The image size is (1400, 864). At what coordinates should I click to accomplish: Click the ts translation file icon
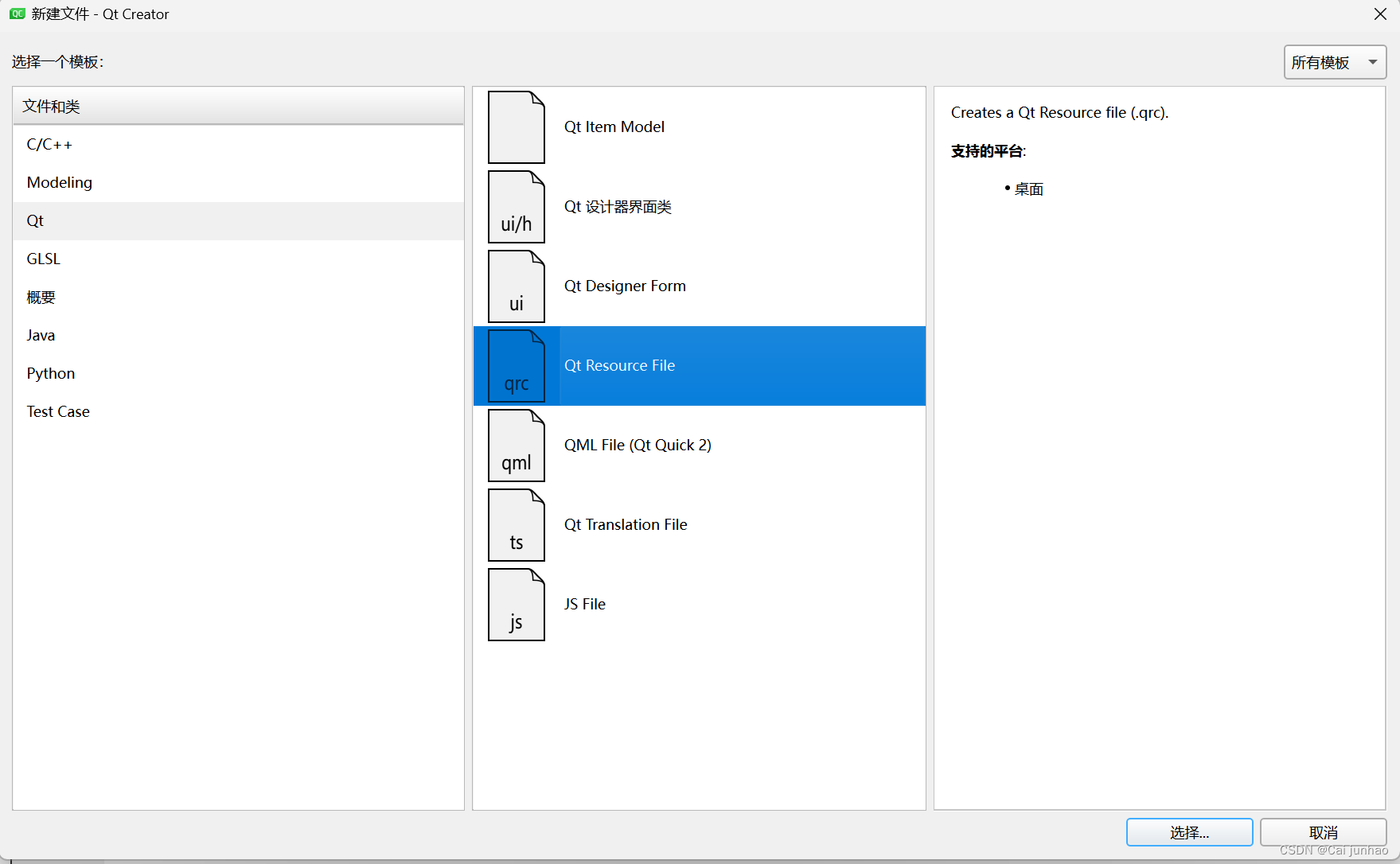pos(517,525)
